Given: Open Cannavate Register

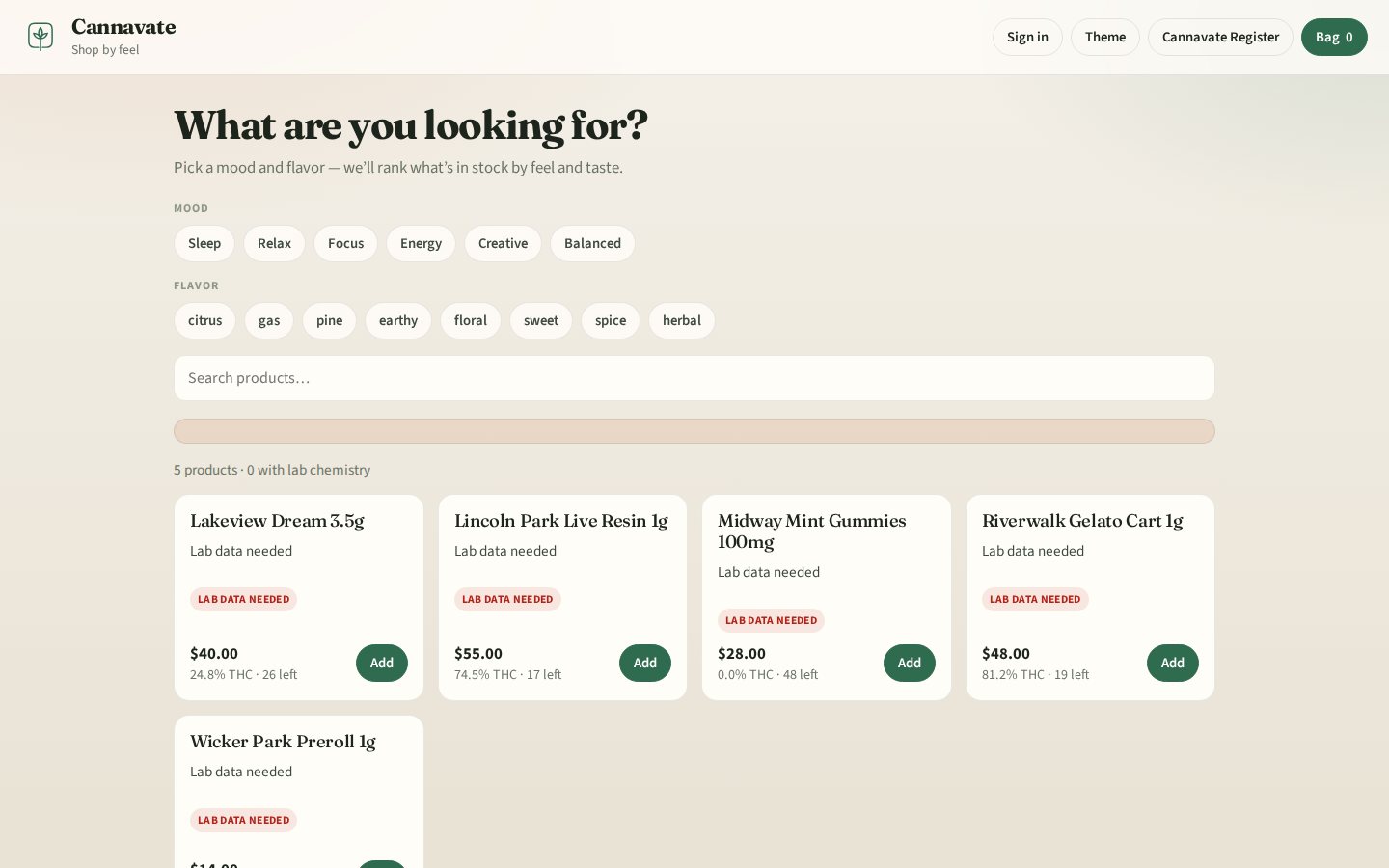Looking at the screenshot, I should (x=1220, y=37).
